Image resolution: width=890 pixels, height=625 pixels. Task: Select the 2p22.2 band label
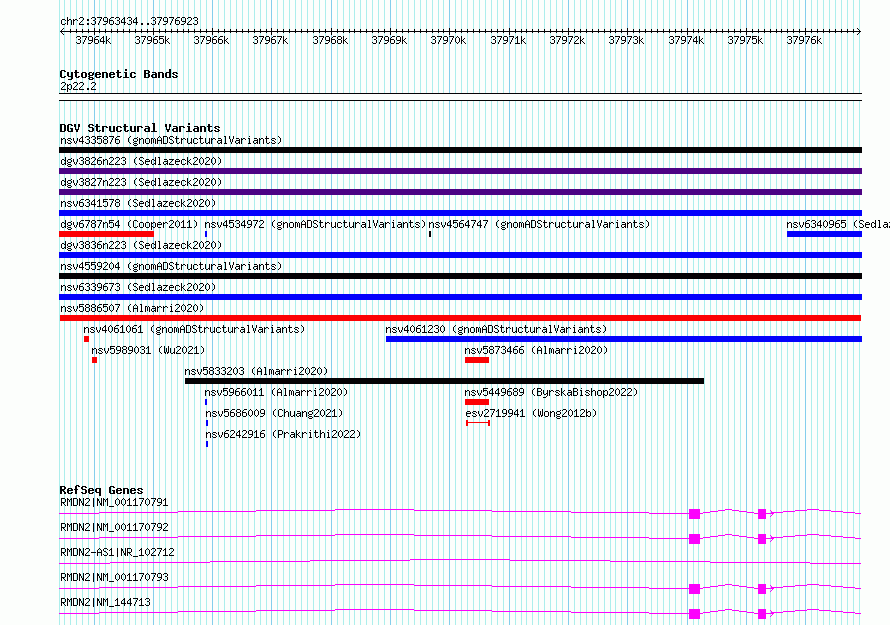pyautogui.click(x=78, y=86)
